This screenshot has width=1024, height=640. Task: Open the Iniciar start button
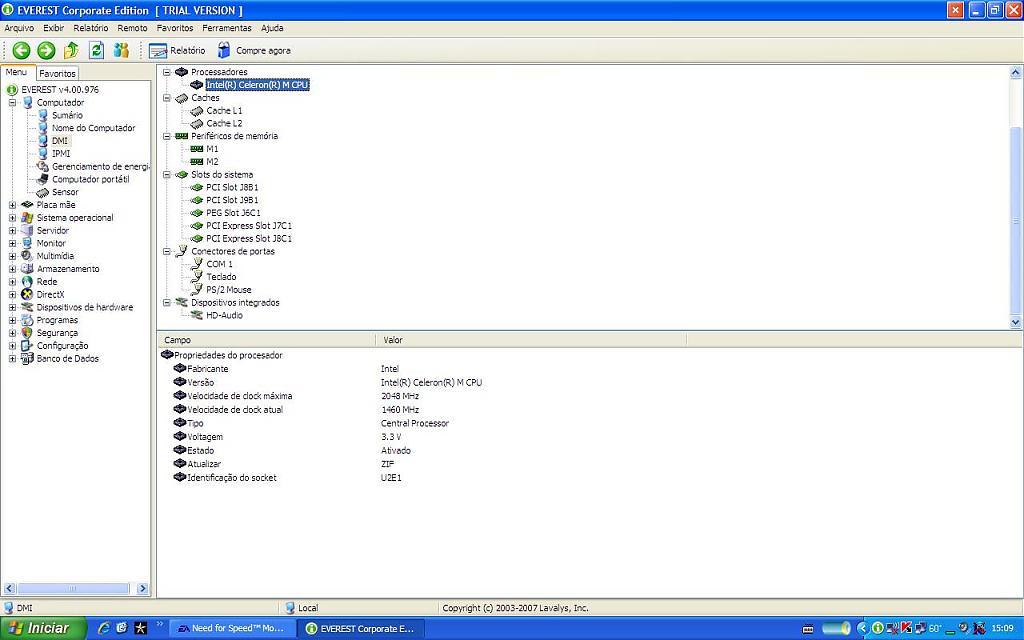43,628
